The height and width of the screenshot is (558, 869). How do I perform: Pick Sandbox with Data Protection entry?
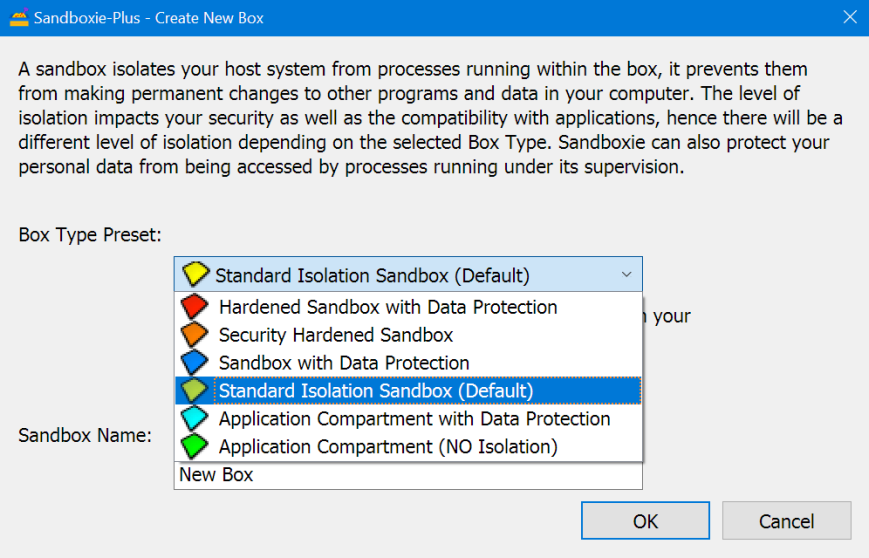coord(344,363)
